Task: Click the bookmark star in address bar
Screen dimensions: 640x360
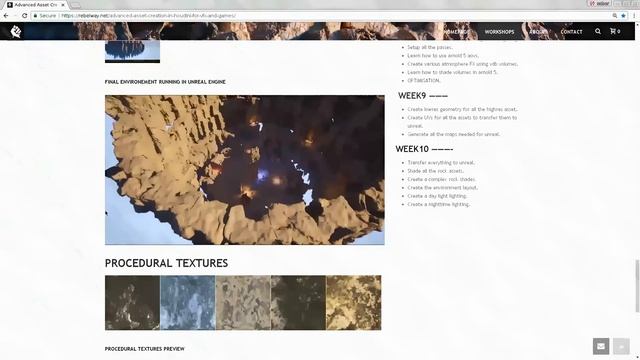Action: click(623, 16)
